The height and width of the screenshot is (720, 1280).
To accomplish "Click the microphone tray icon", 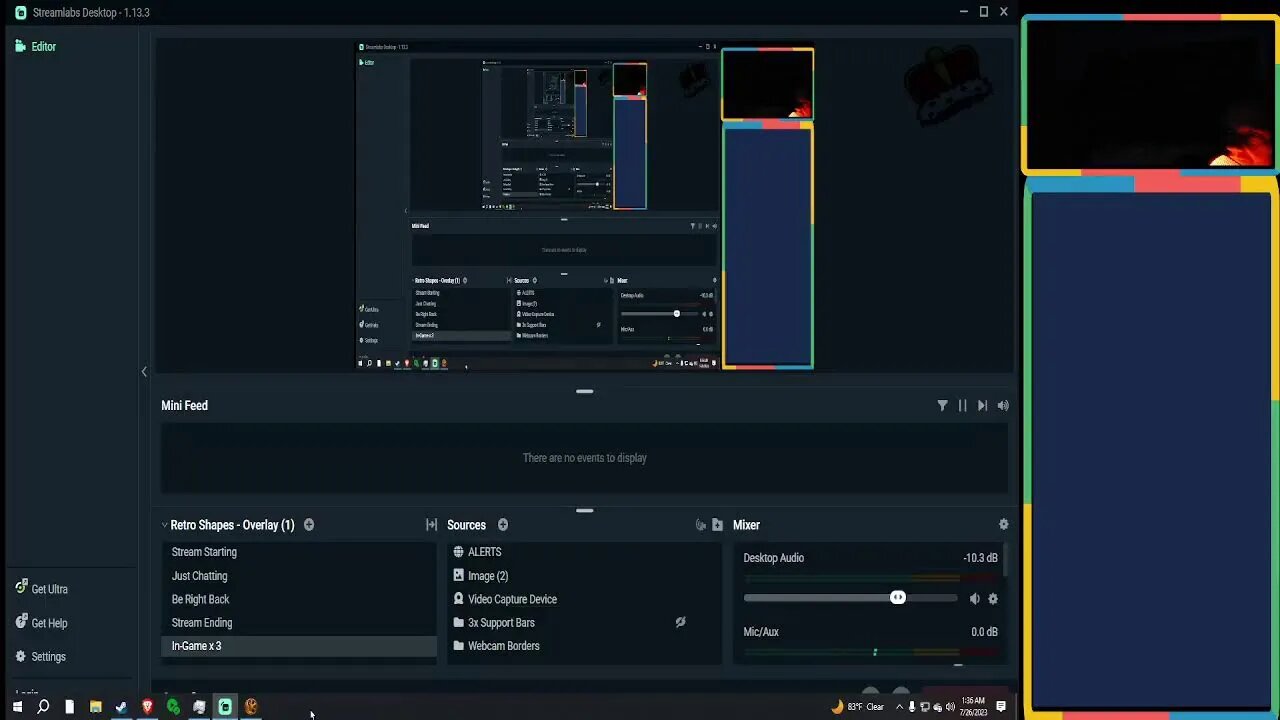I will (911, 707).
